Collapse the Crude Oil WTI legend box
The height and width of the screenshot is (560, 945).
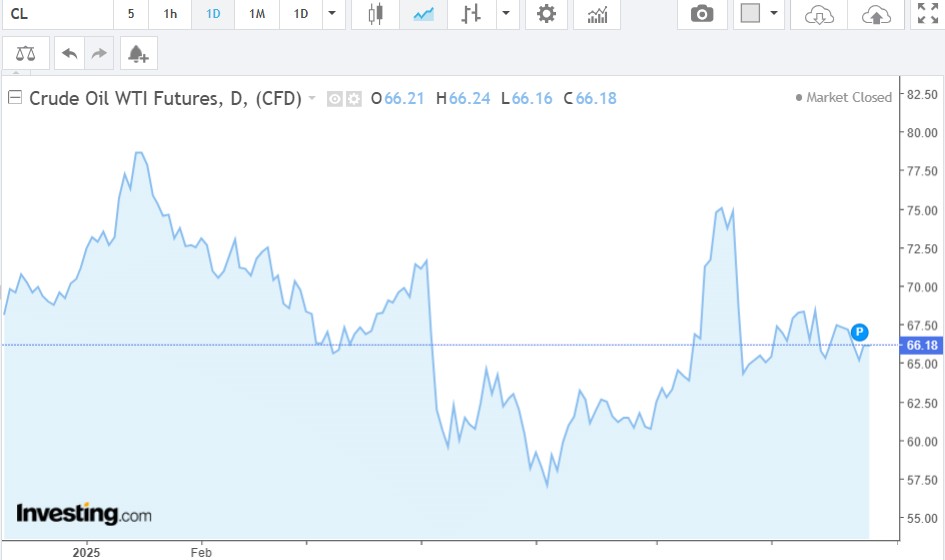tap(14, 98)
